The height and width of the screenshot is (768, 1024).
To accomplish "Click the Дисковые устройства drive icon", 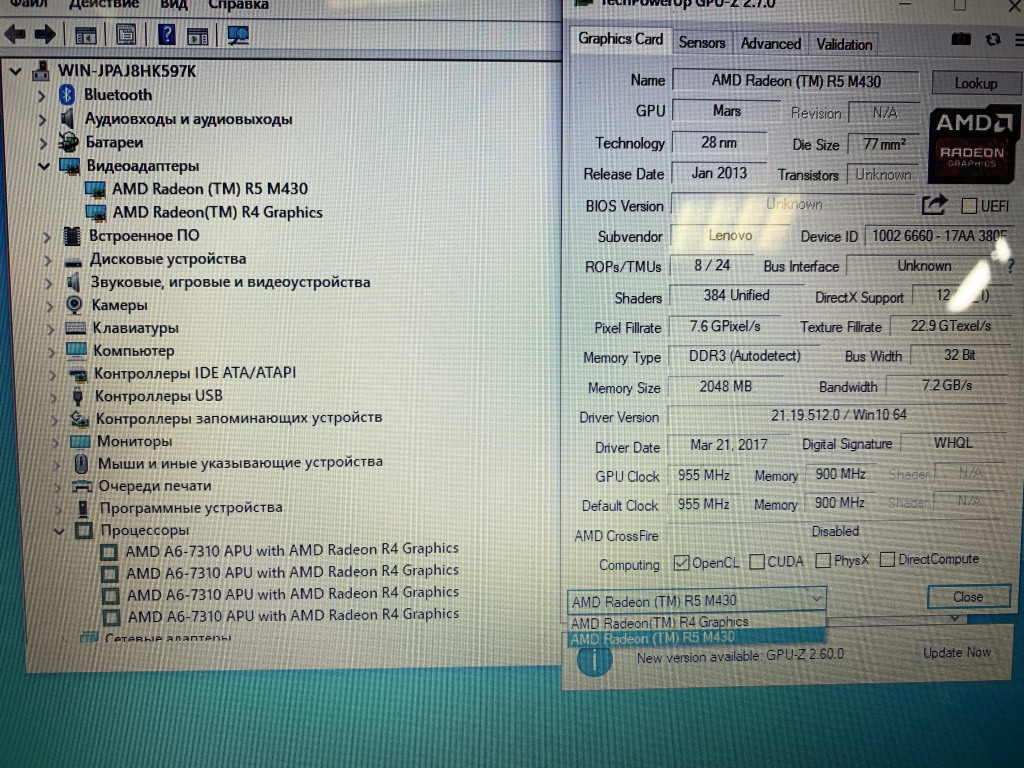I will 73,260.
